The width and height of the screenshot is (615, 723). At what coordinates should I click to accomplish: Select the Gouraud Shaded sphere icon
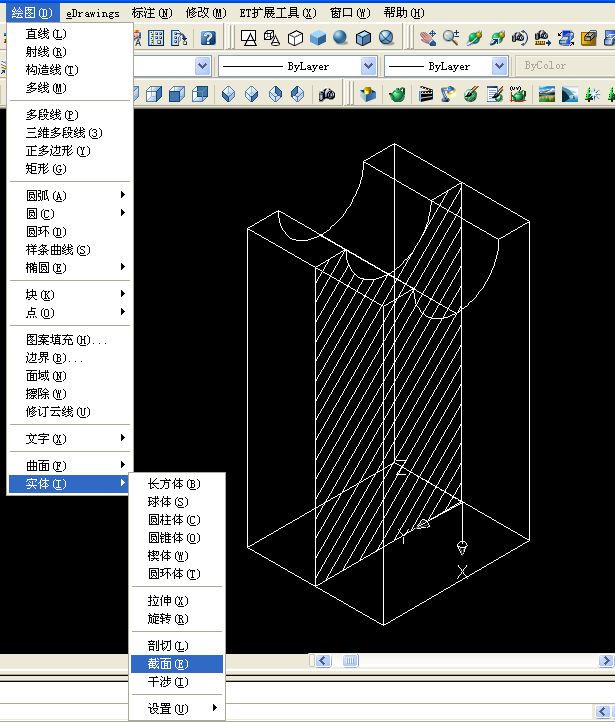[x=341, y=38]
